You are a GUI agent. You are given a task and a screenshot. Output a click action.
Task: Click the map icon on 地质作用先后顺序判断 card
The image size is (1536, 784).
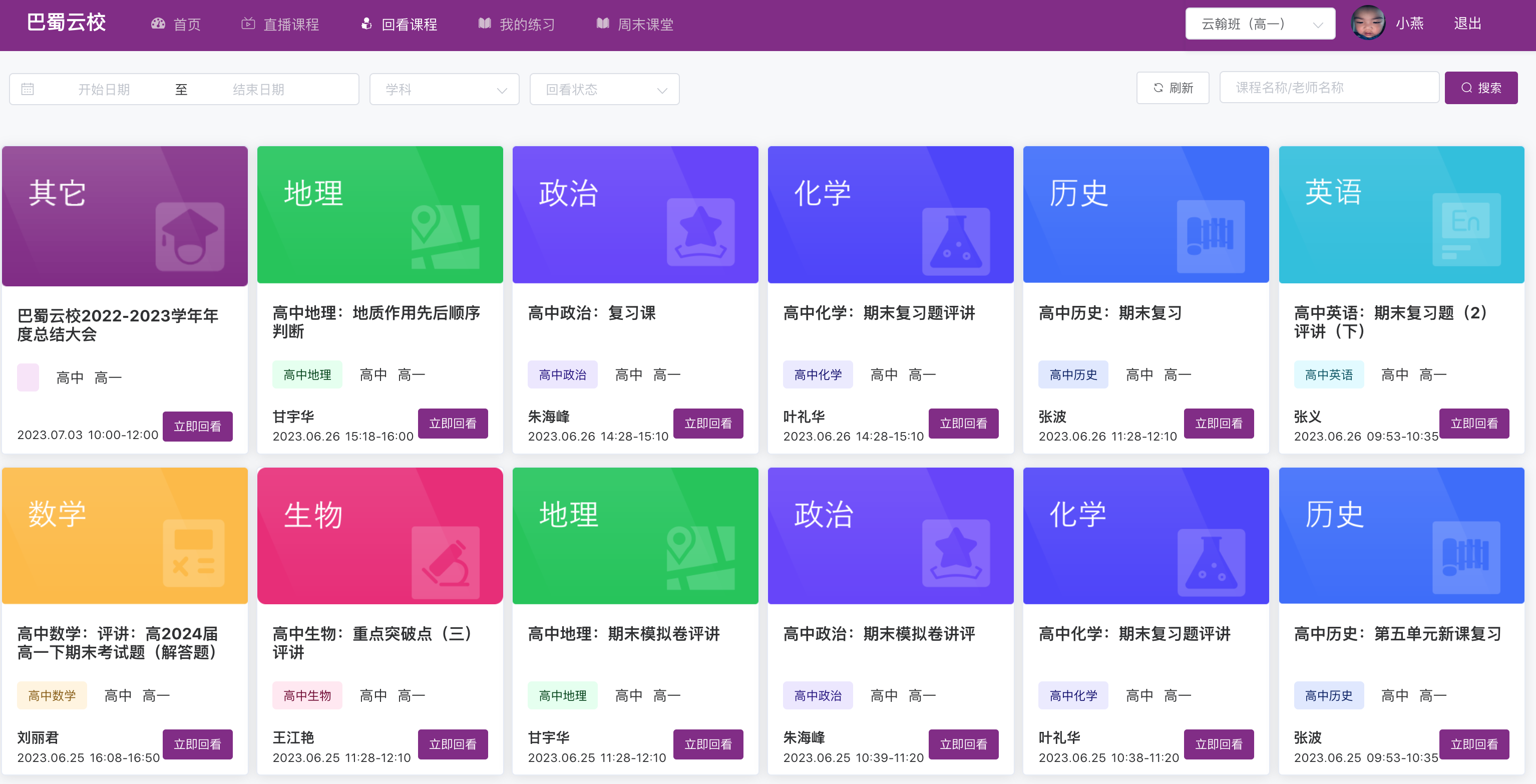pyautogui.click(x=446, y=237)
